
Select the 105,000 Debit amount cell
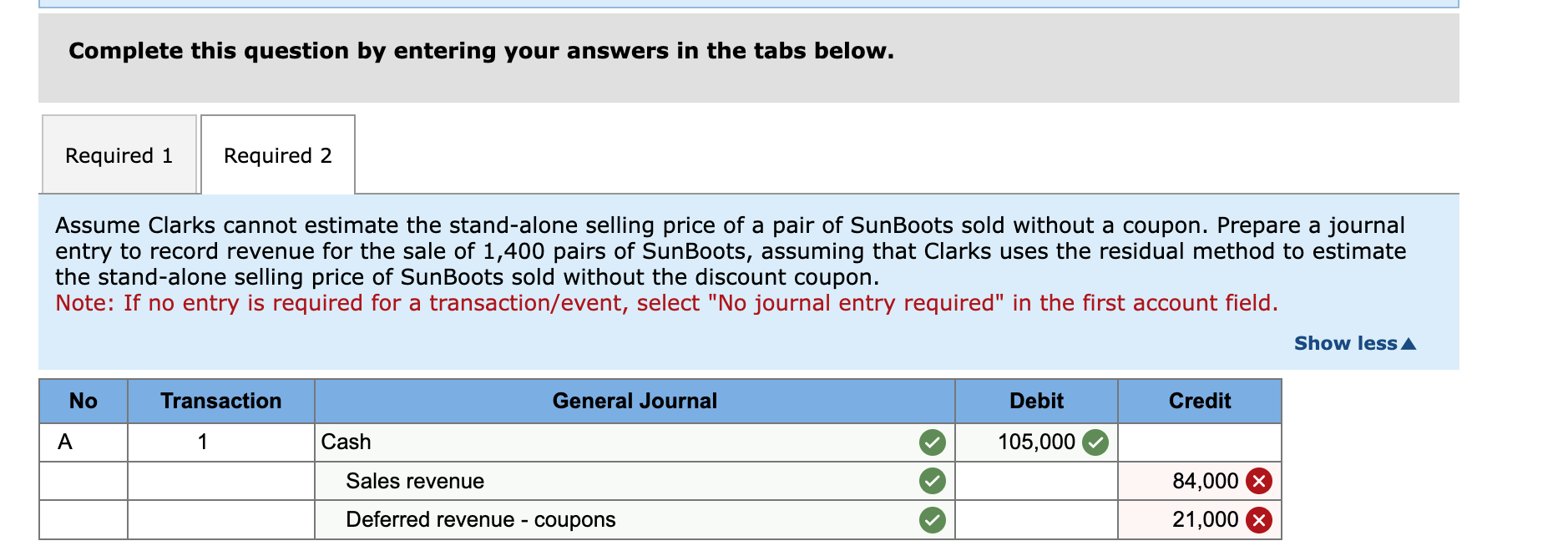[1035, 442]
